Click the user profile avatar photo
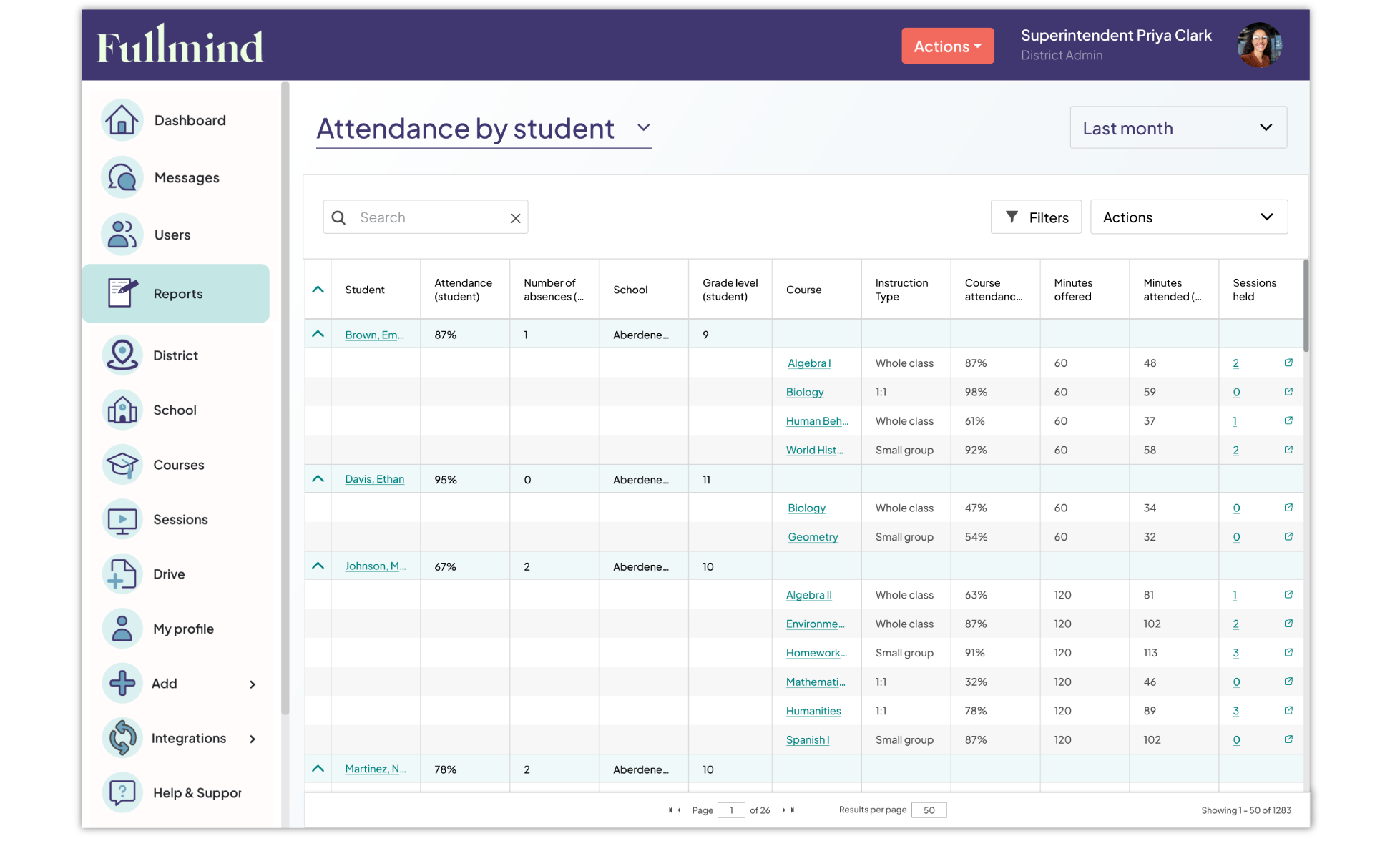The width and height of the screenshot is (1400, 841). [x=1259, y=45]
